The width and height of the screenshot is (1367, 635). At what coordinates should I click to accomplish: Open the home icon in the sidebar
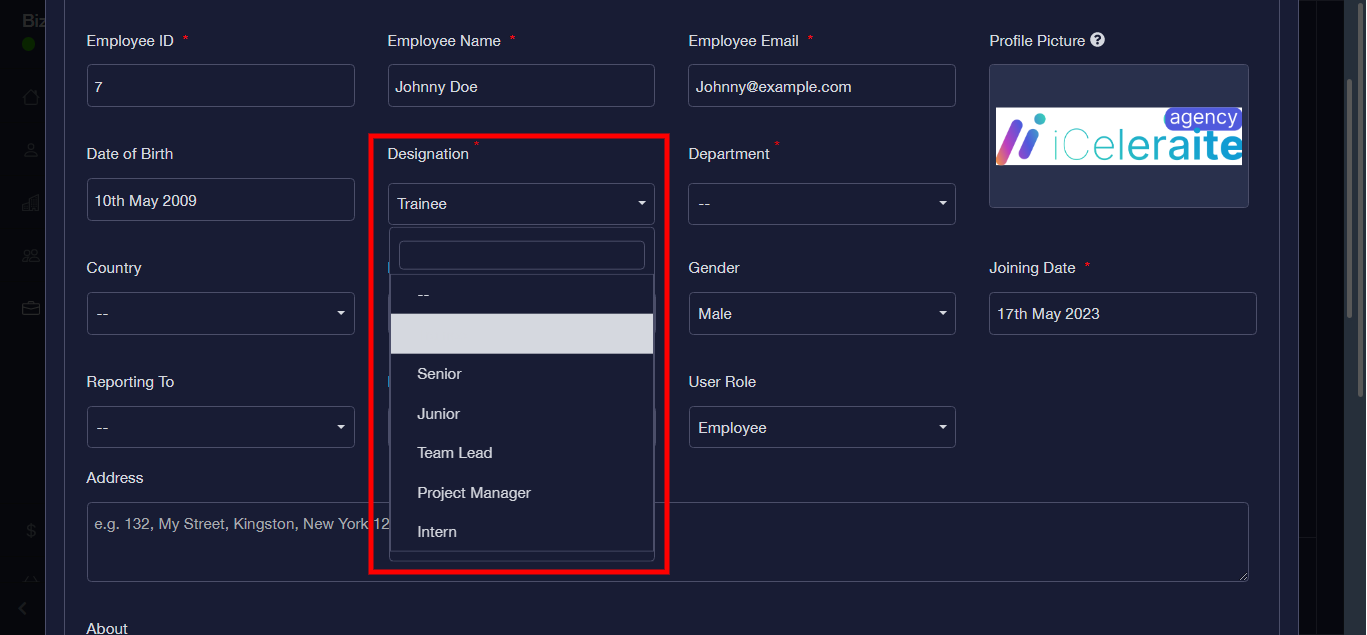[31, 97]
